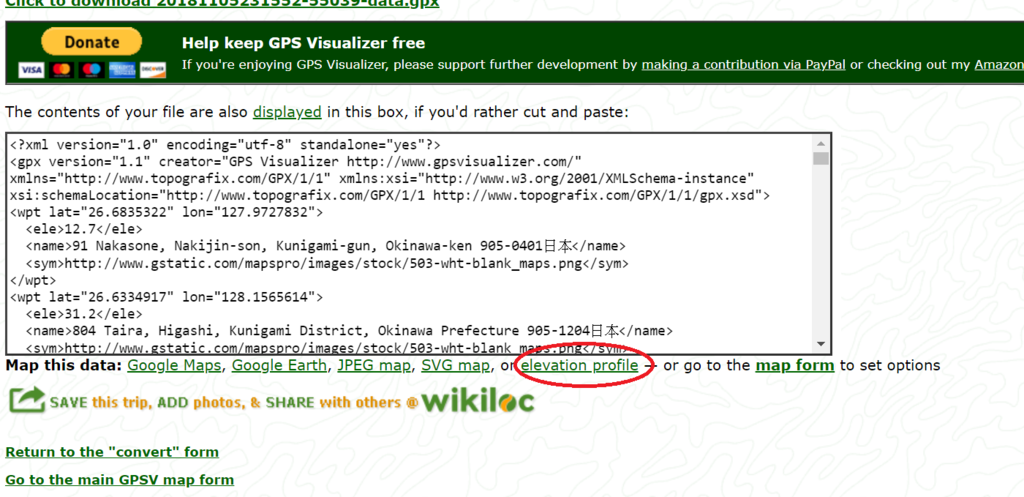The image size is (1024, 497).
Task: Click the Wikiloc logo
Action: point(478,401)
